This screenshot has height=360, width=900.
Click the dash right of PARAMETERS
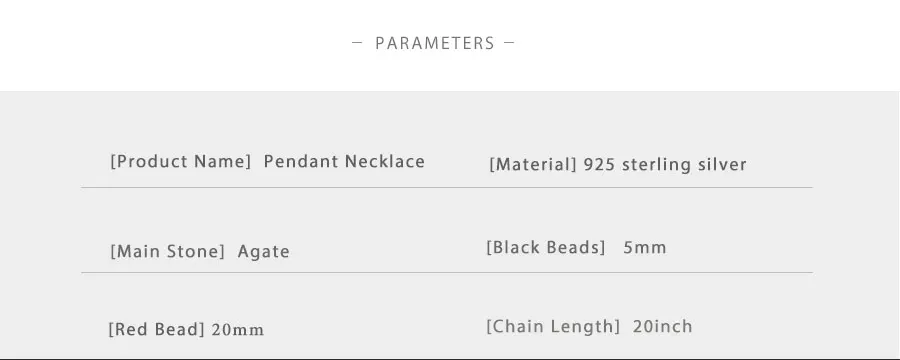coord(509,43)
